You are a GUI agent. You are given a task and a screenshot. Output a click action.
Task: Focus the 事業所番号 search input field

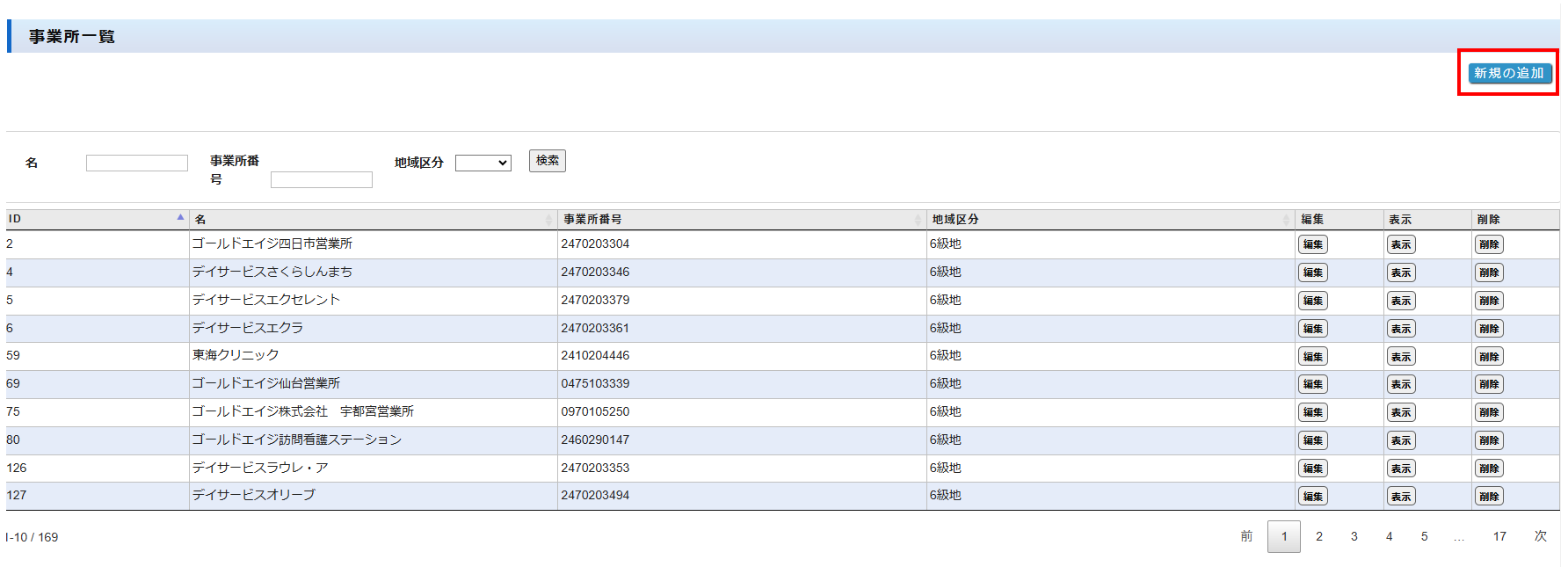[321, 180]
